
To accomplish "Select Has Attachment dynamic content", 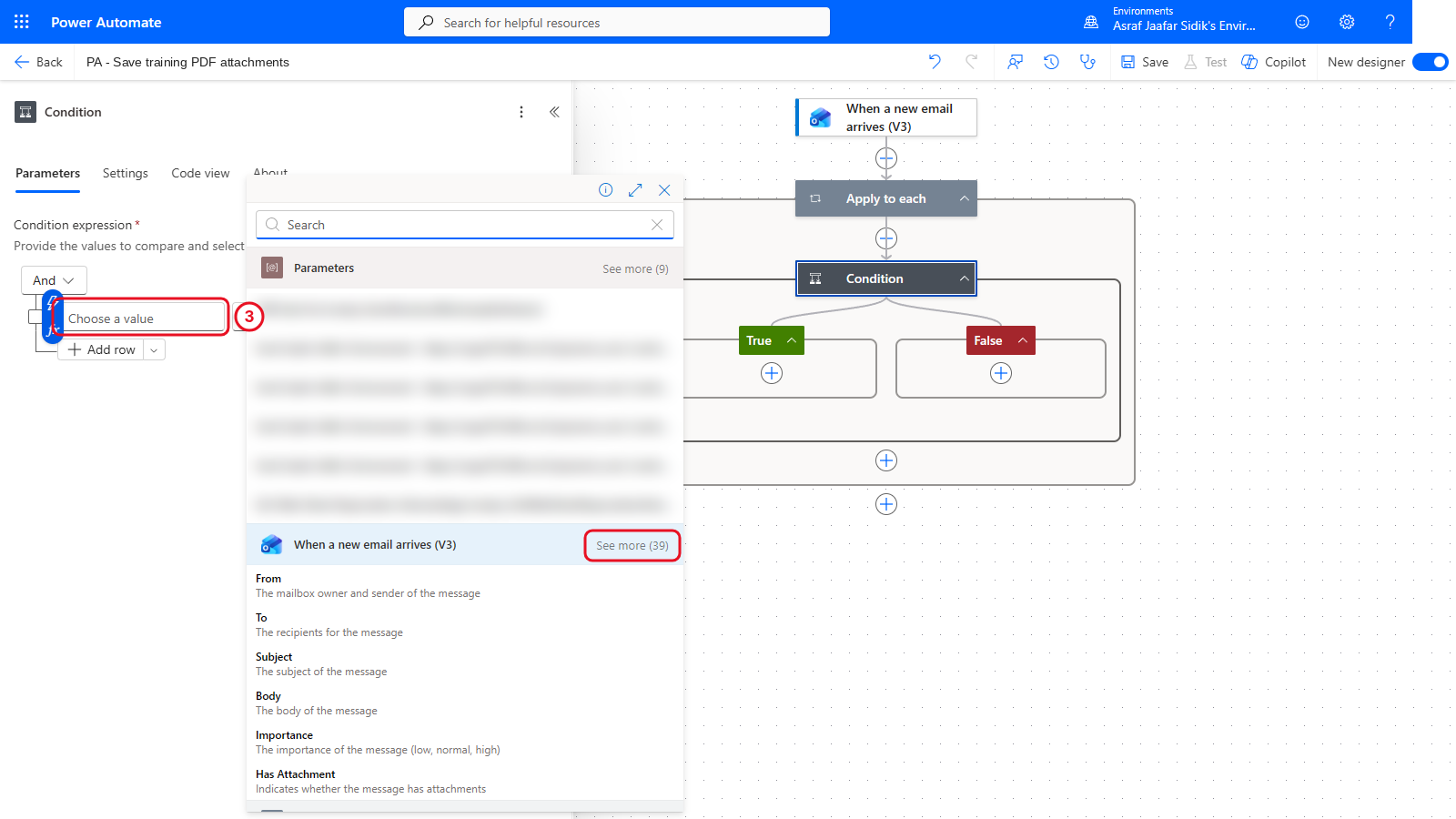I will 464,781.
